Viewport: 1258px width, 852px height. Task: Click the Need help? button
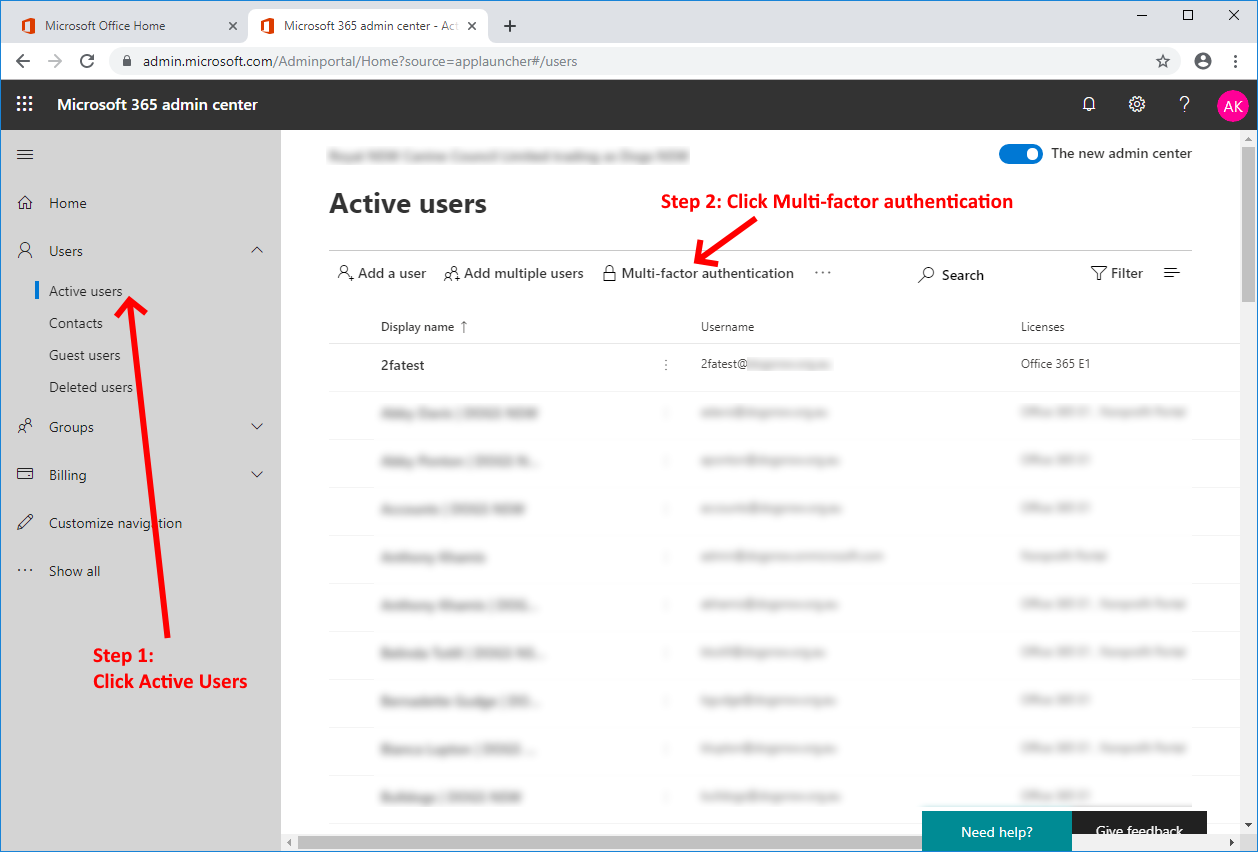[996, 831]
